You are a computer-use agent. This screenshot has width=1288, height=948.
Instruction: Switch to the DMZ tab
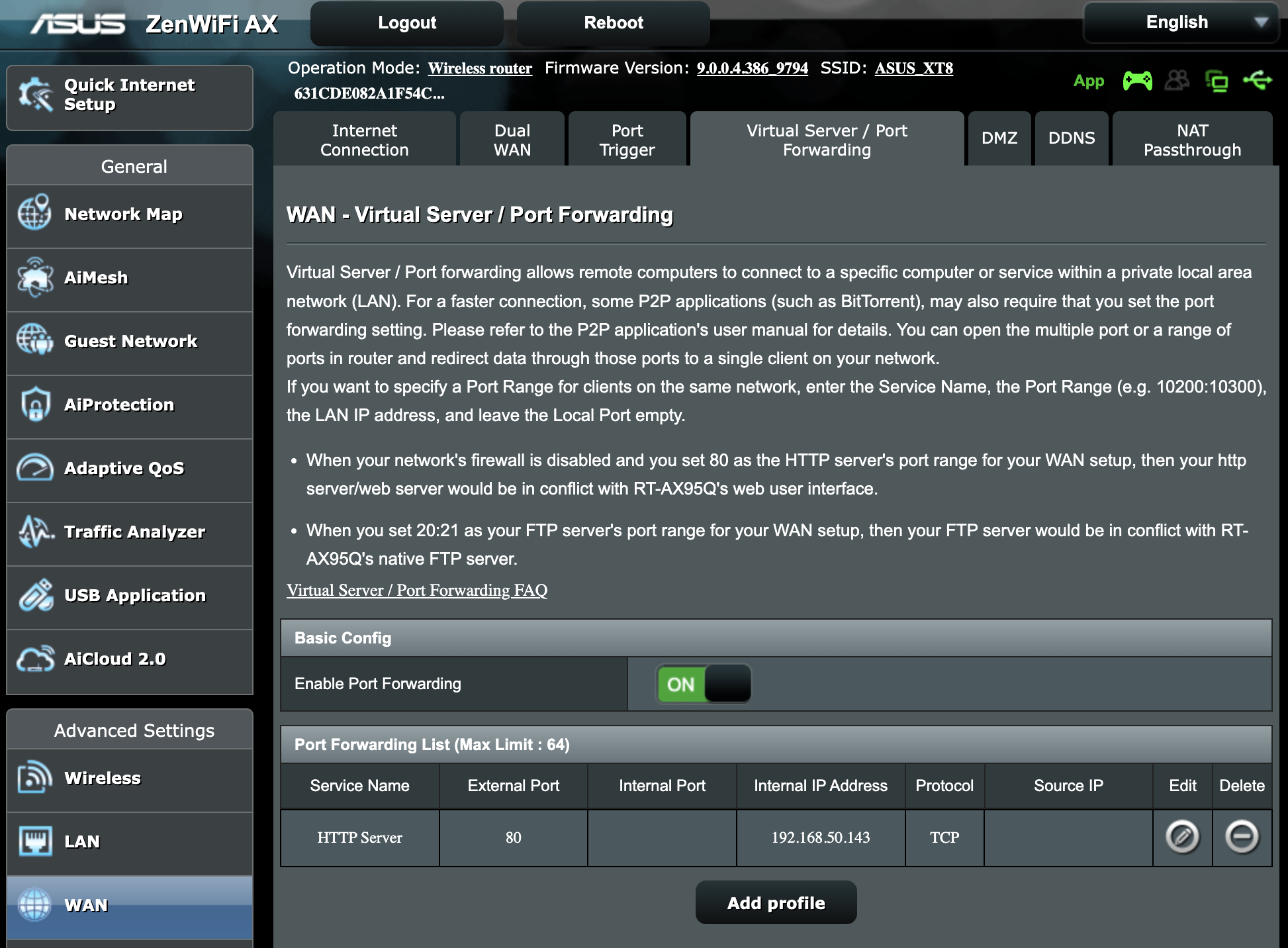coord(999,138)
